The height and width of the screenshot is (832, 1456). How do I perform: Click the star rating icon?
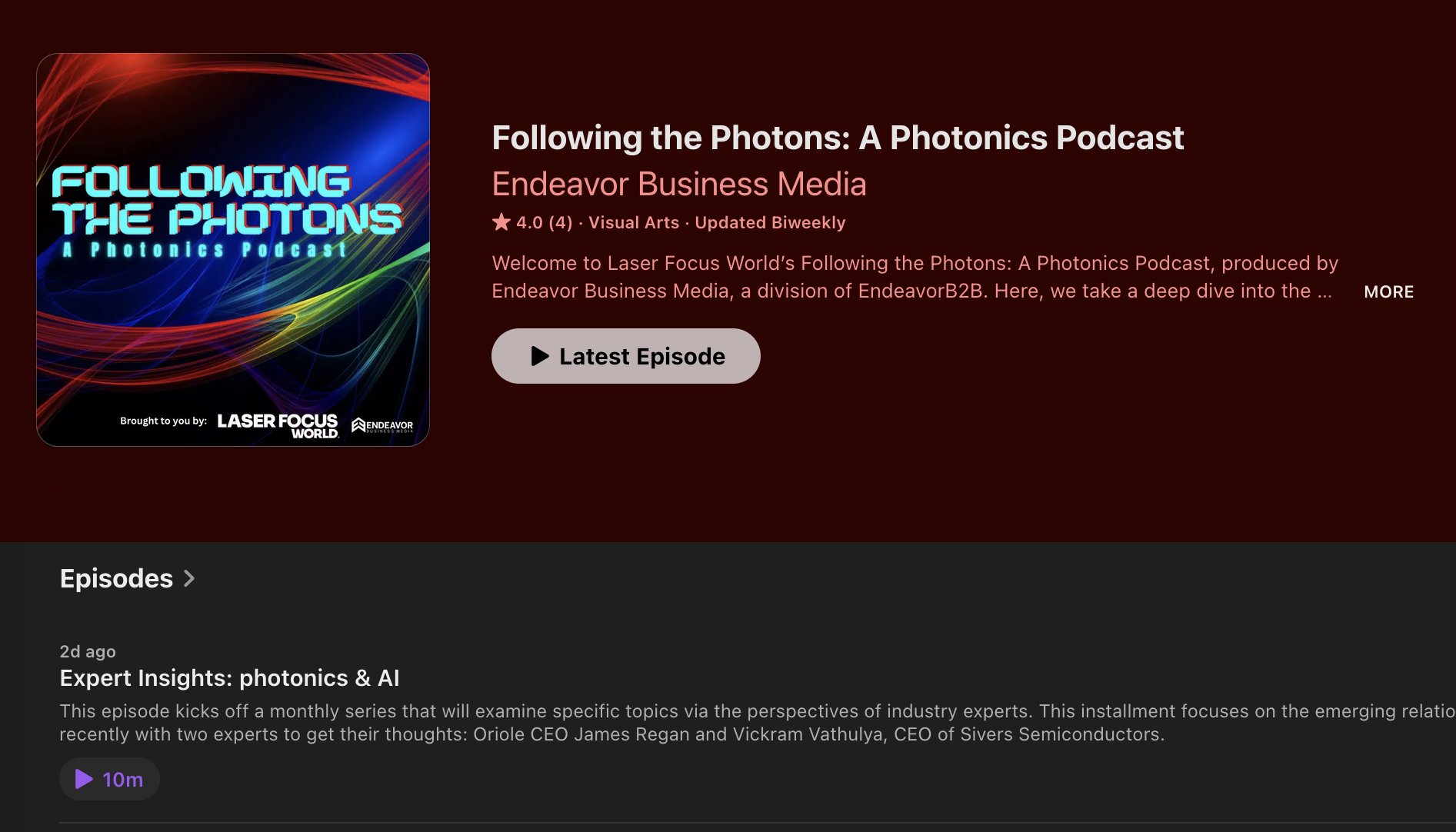pos(501,222)
